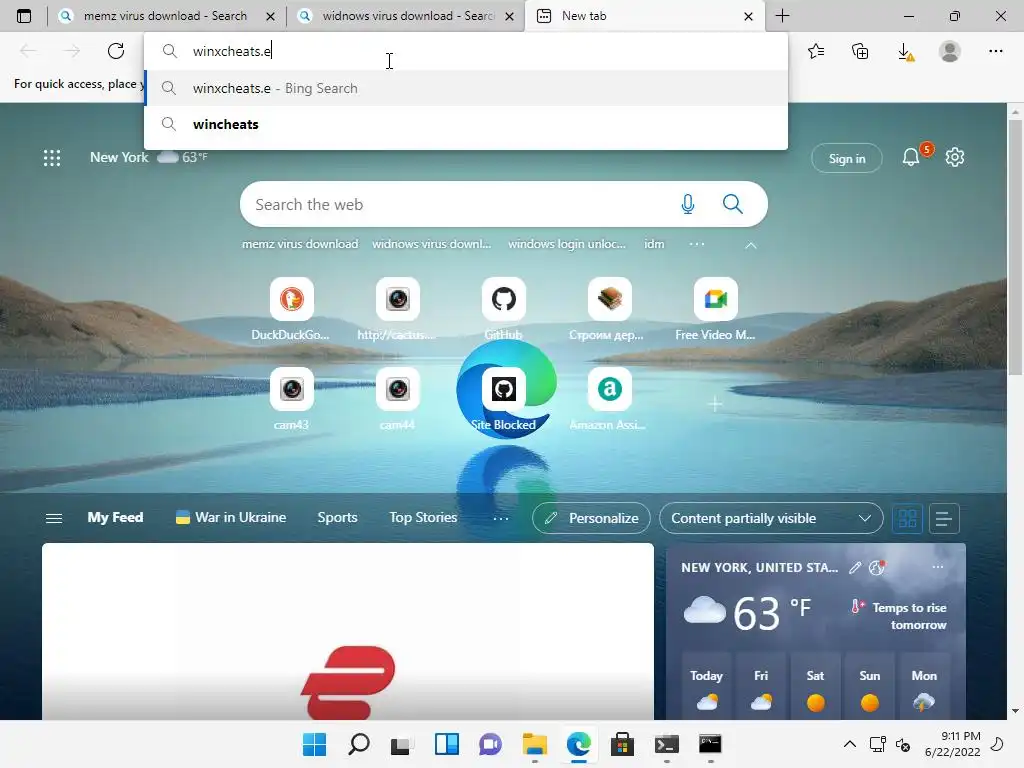This screenshot has height=768, width=1024.
Task: Click the Sign in button
Action: (847, 159)
